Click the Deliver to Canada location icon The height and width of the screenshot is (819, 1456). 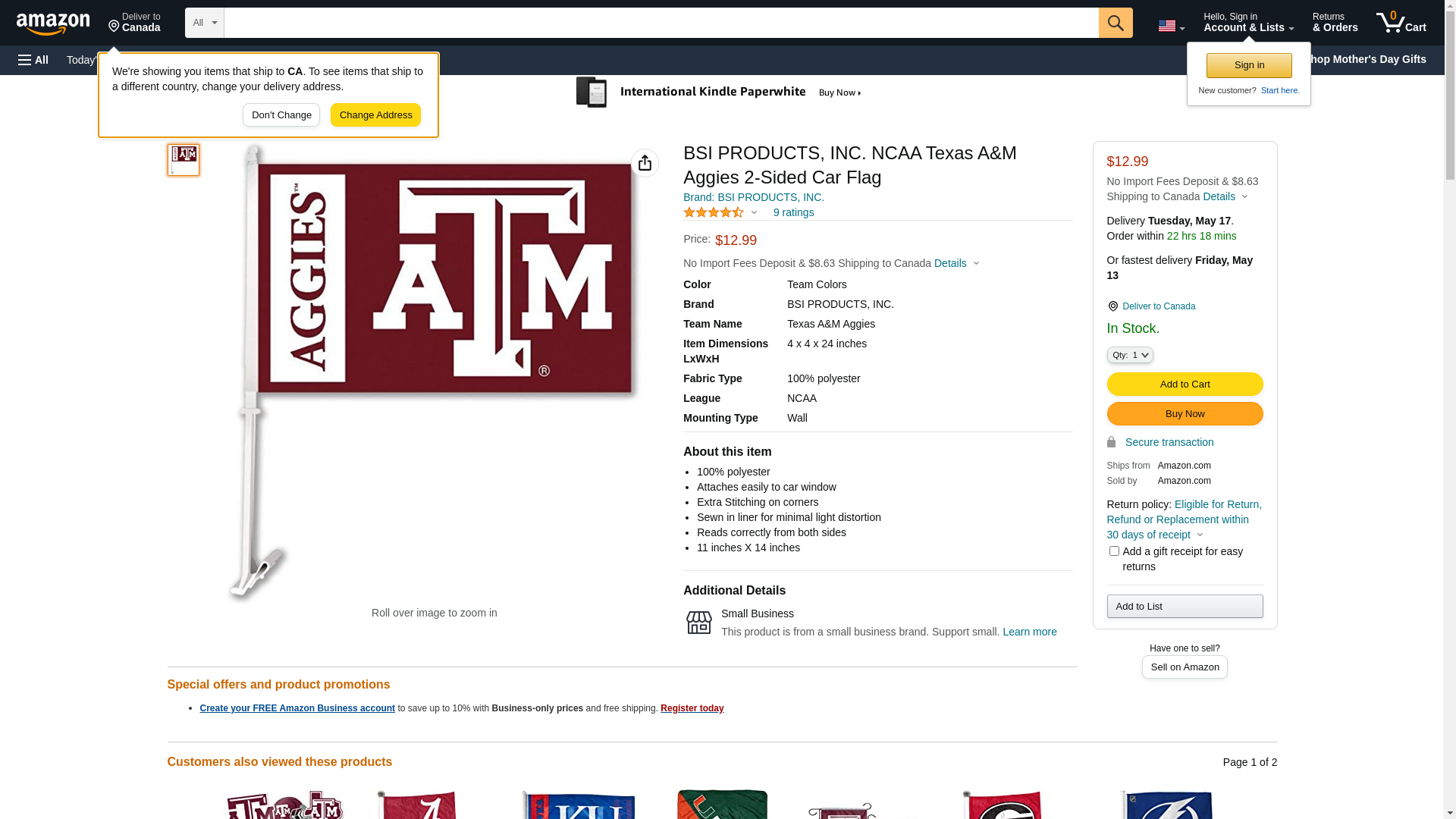[1112, 306]
